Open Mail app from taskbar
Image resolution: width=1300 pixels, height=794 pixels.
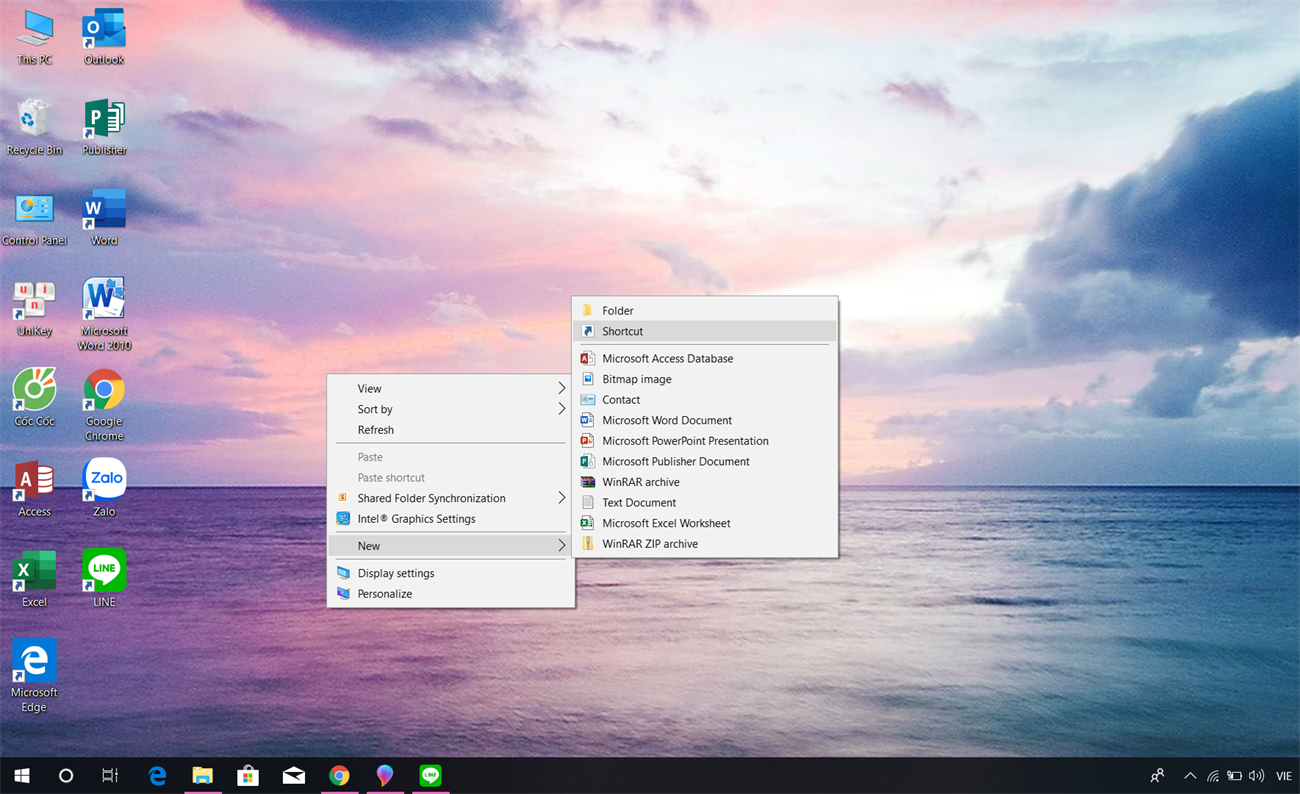click(x=294, y=775)
